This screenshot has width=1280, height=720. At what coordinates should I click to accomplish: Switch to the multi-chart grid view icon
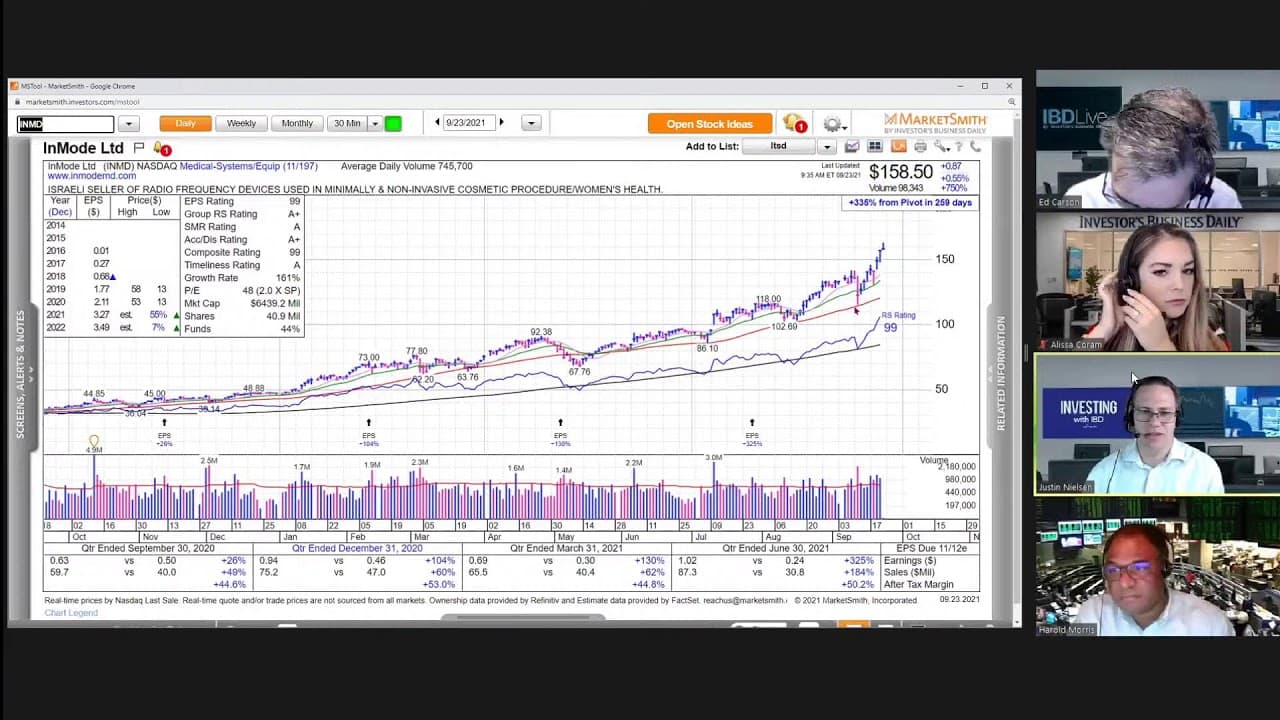tap(874, 147)
